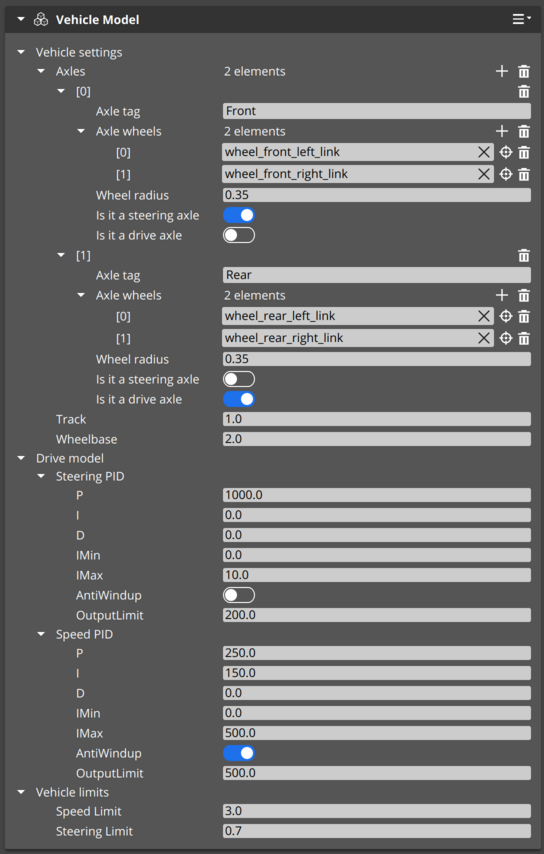
Task: Click the Front Axle tag field
Action: click(377, 111)
